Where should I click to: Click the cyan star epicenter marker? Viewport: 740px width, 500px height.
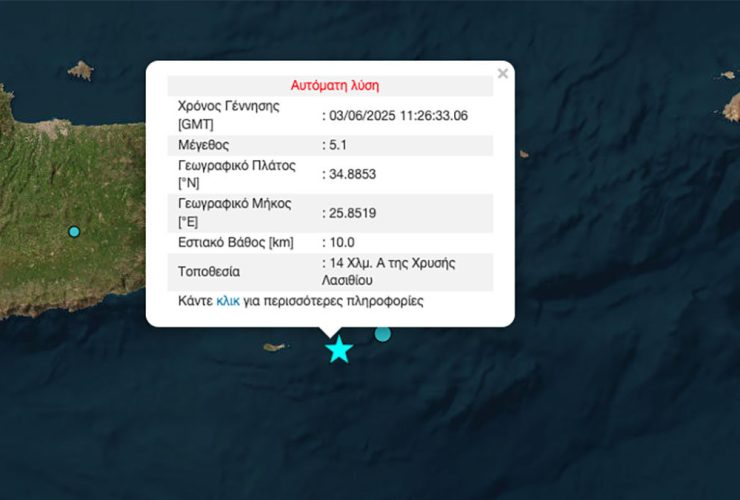coord(339,350)
